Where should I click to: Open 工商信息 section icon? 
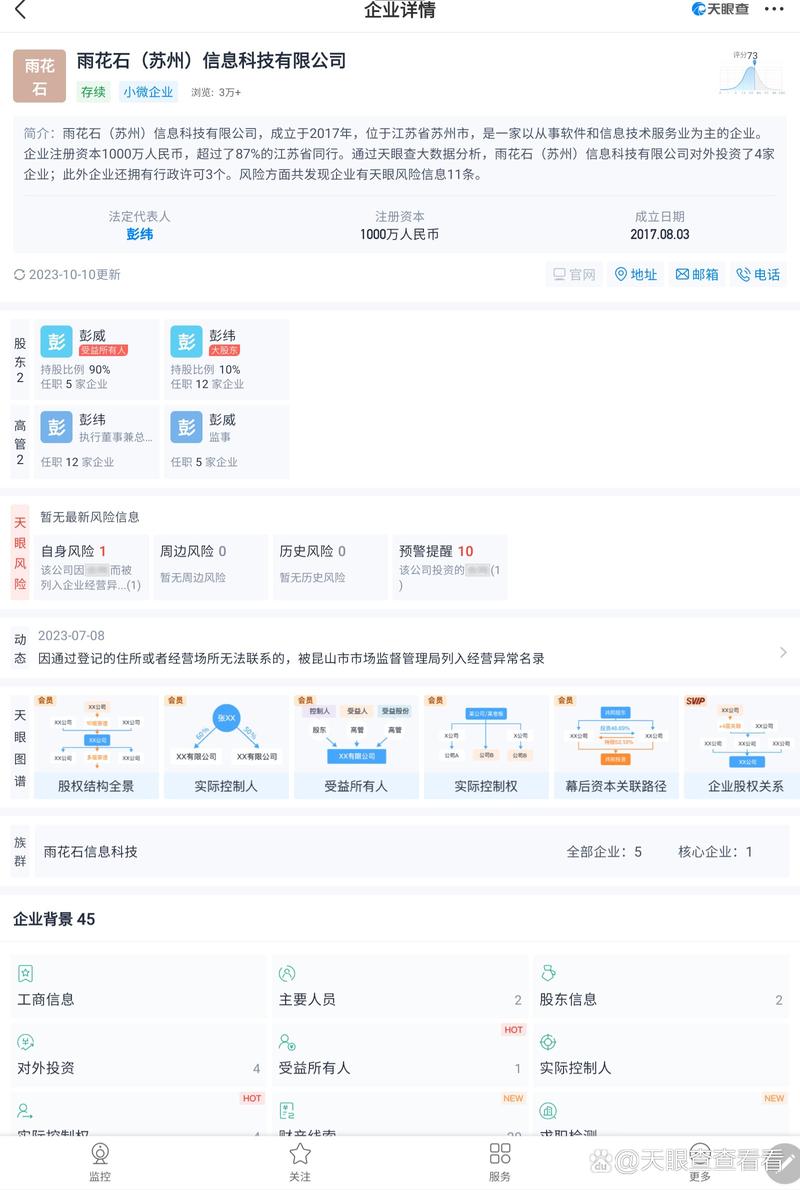point(25,973)
